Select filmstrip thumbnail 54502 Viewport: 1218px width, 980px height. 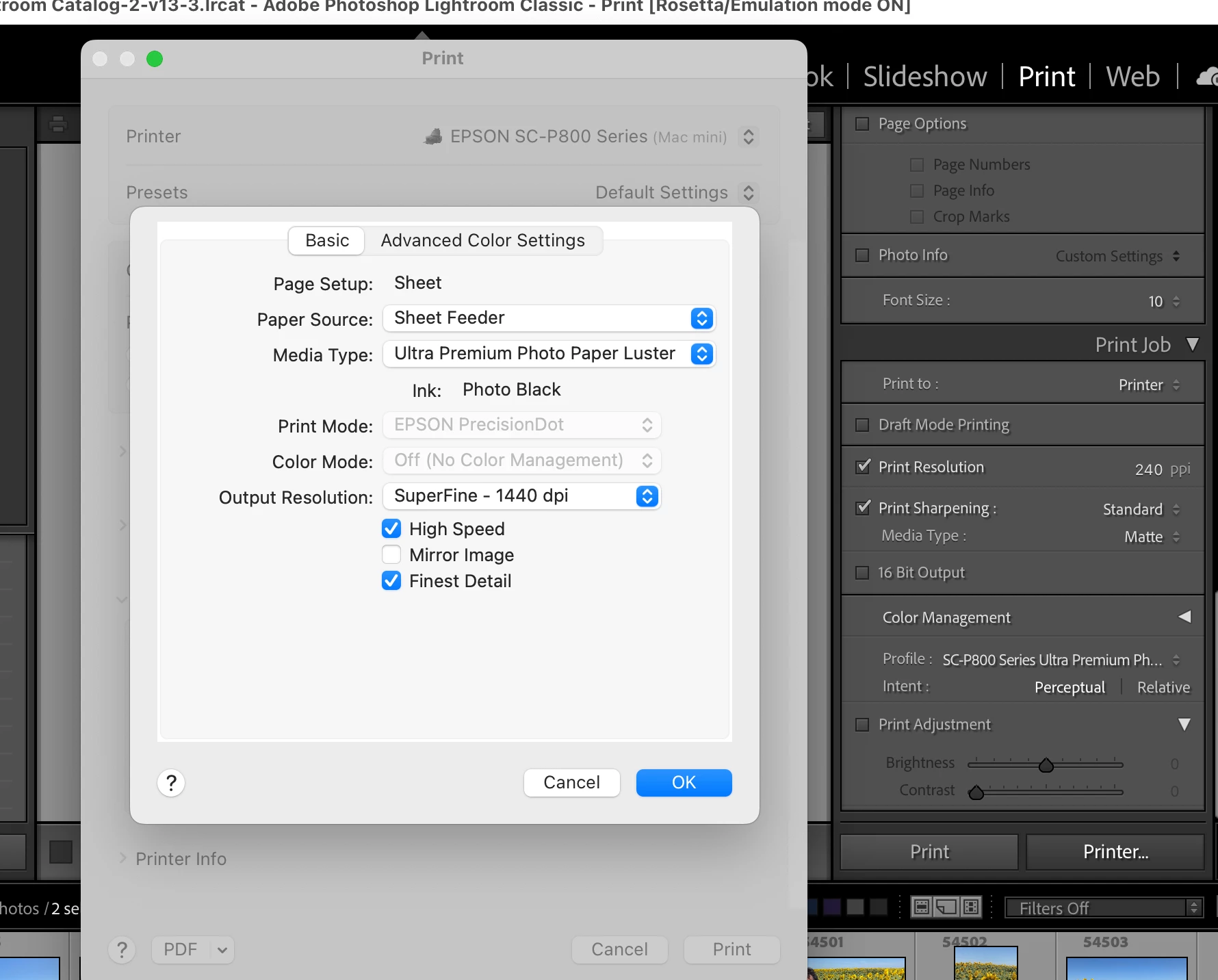(x=986, y=963)
